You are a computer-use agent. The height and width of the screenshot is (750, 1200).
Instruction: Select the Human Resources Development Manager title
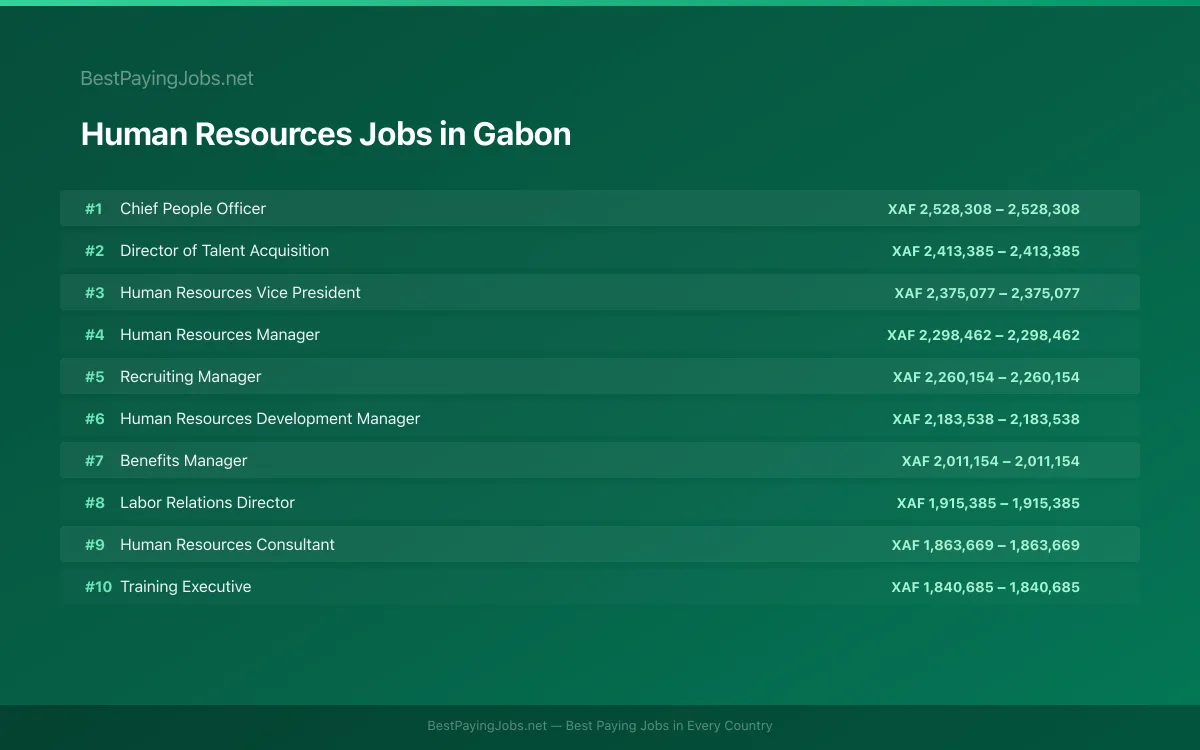point(270,418)
